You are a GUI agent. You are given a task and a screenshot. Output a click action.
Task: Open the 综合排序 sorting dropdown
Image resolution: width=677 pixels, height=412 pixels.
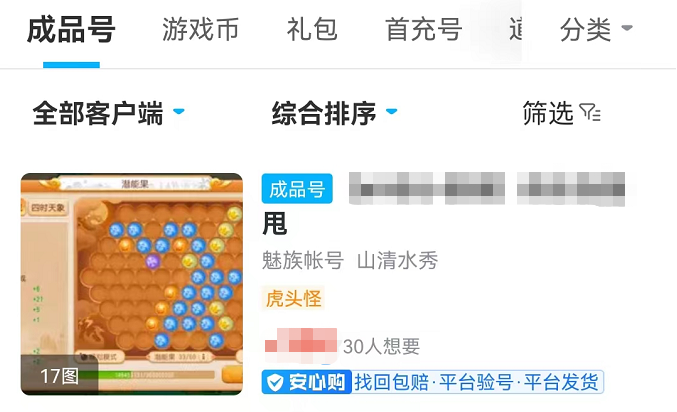pyautogui.click(x=335, y=114)
